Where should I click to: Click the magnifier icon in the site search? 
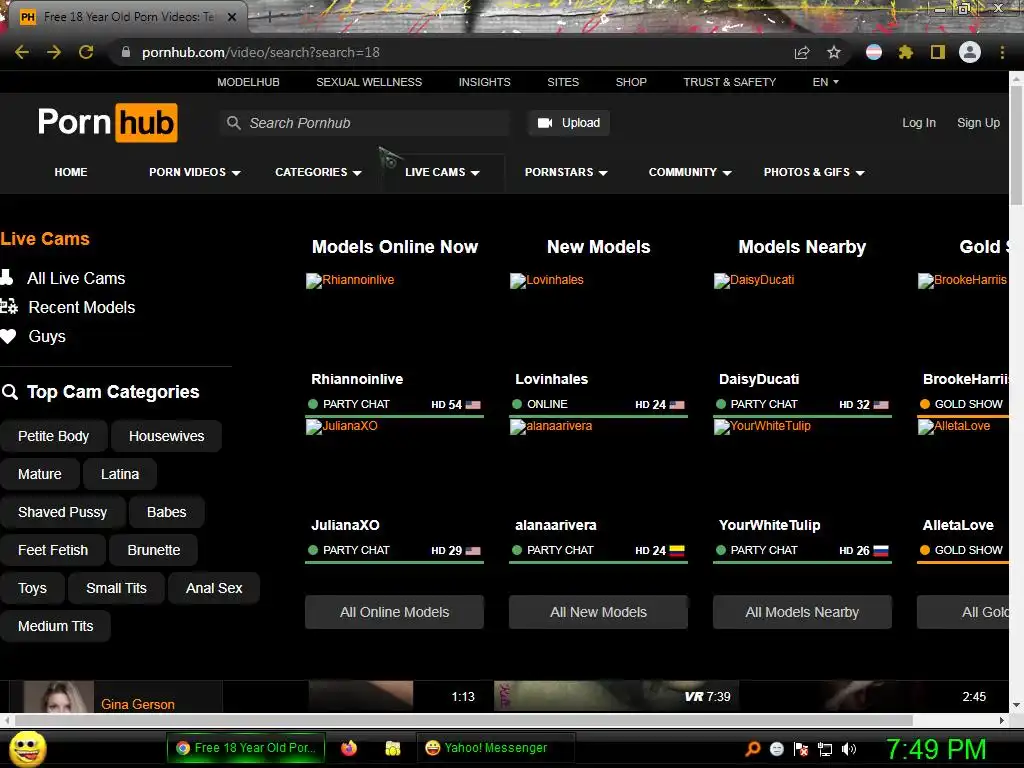233,123
